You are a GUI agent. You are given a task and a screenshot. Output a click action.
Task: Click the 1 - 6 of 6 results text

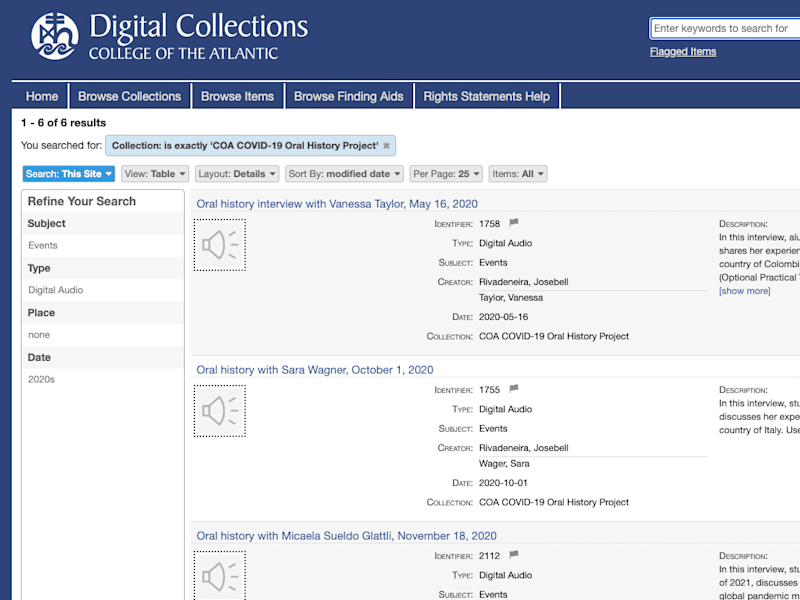pyautogui.click(x=63, y=123)
